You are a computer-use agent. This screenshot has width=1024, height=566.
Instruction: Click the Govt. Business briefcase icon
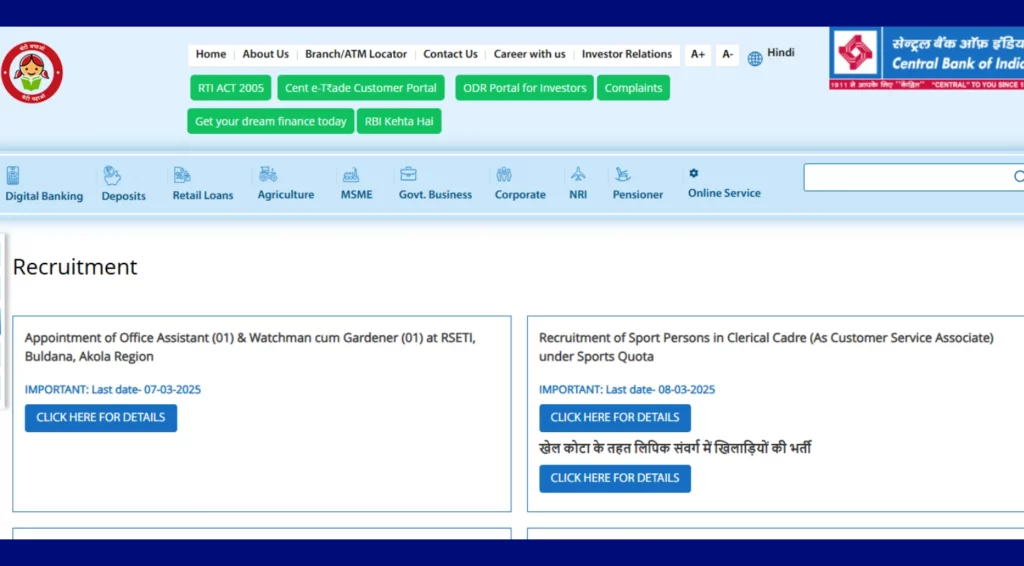click(x=408, y=174)
